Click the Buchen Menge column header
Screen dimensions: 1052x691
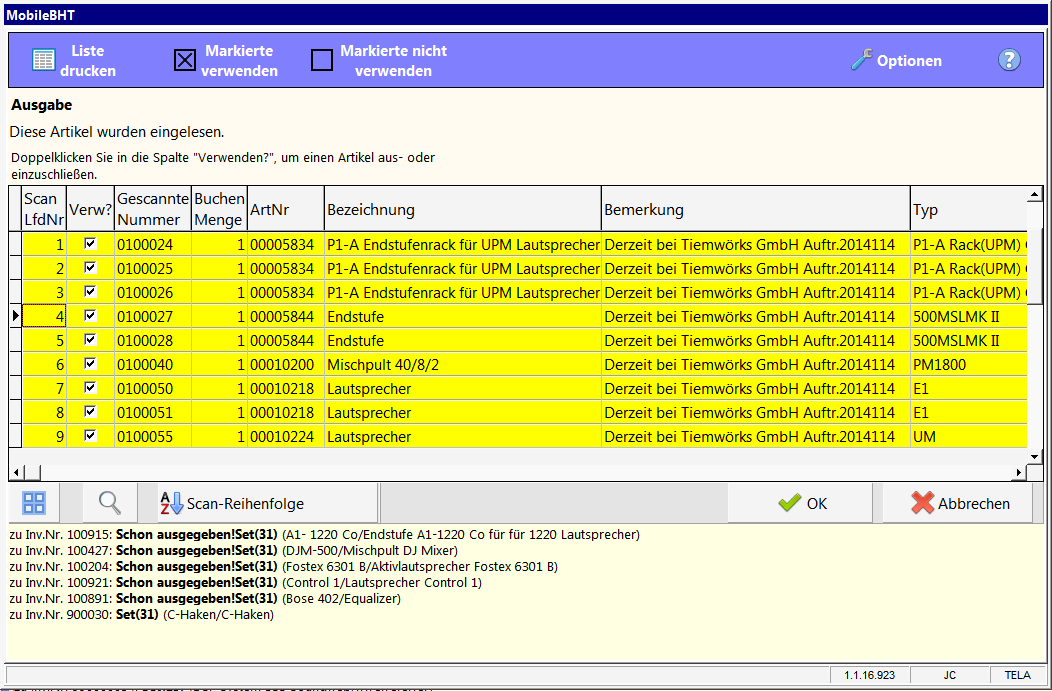(219, 209)
